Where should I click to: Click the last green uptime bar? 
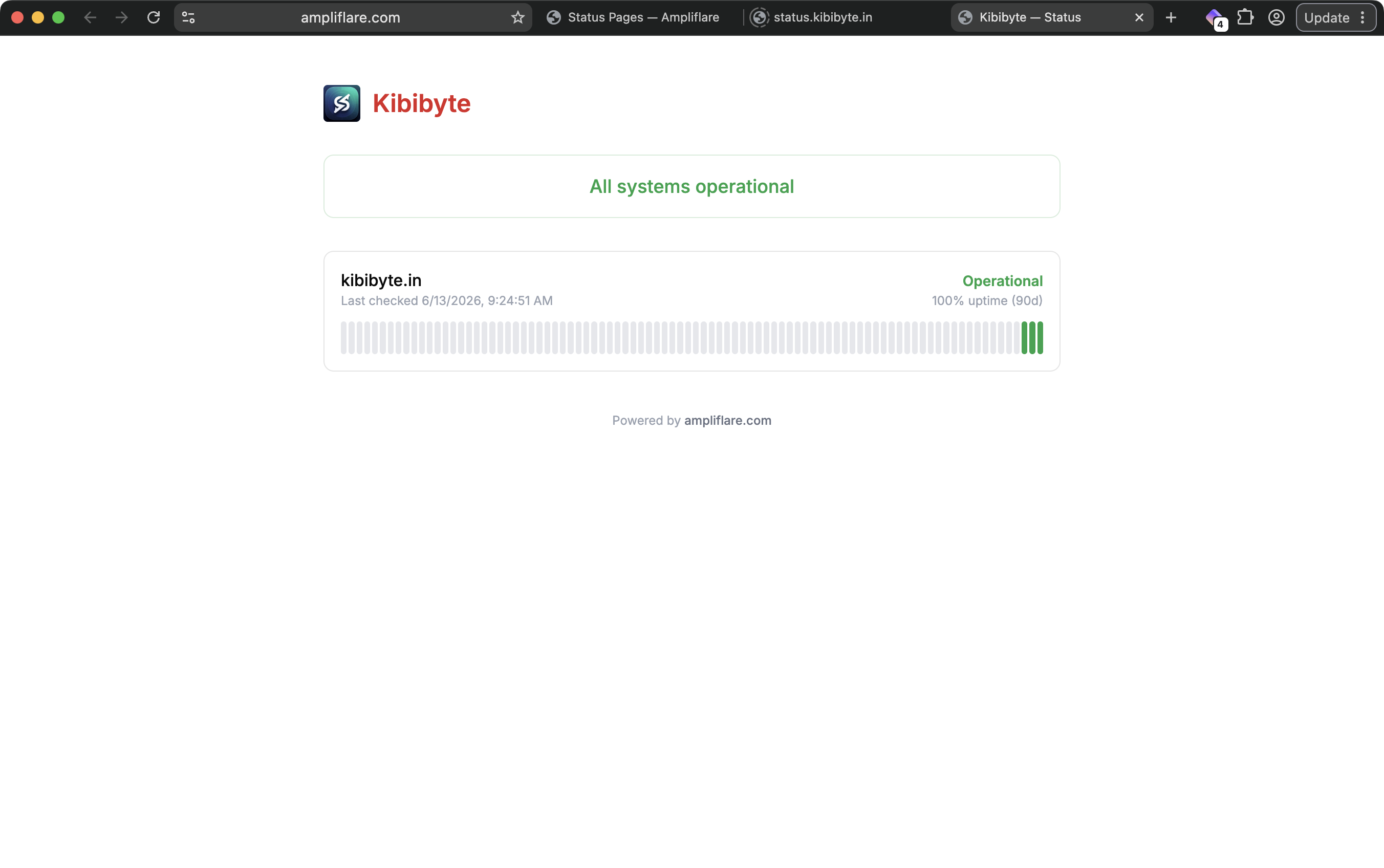click(x=1040, y=338)
